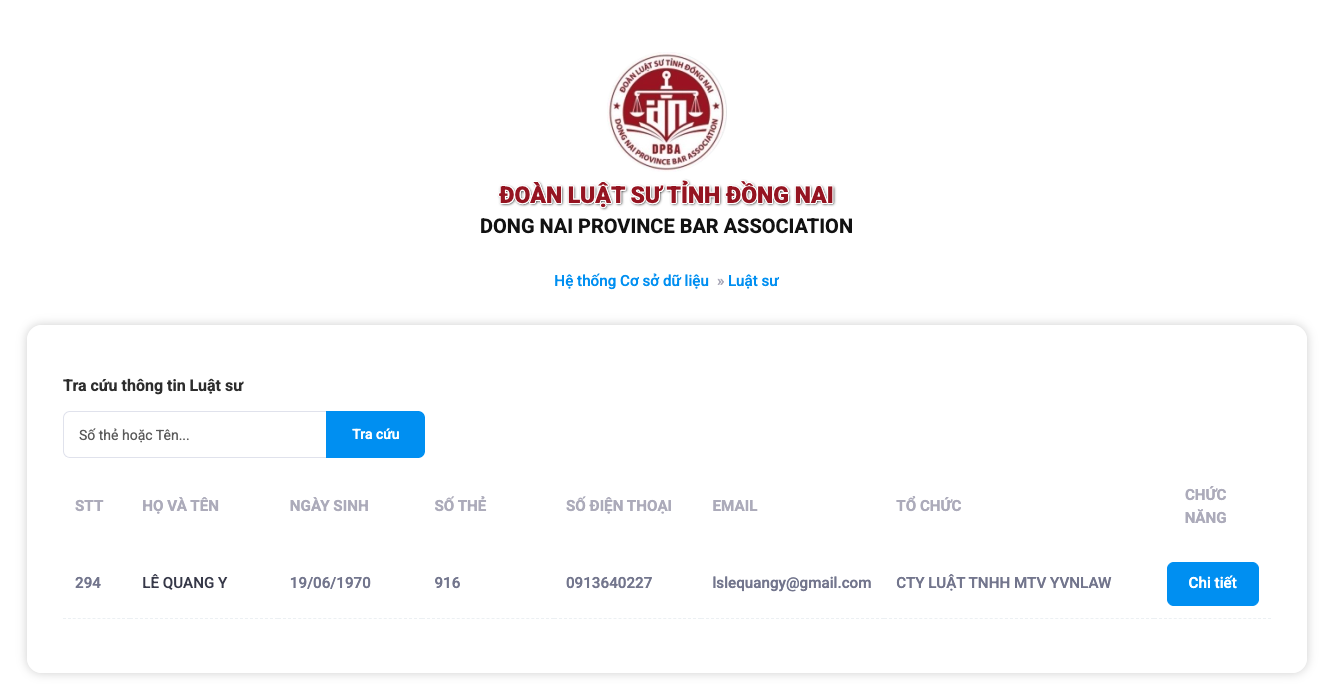
Task: Select the Luật sư breadcrumb link
Action: [753, 281]
